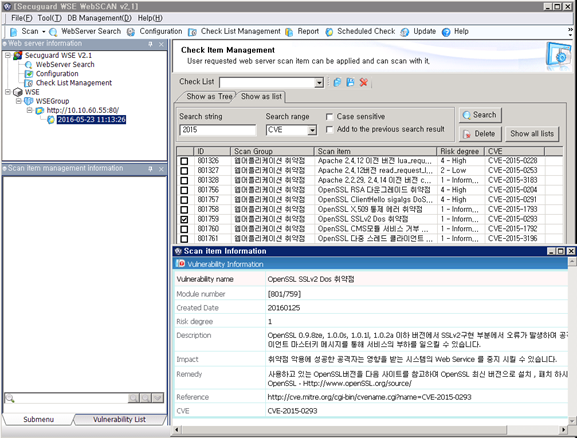577x438 pixels.
Task: Check the box for item 801757
Action: (x=184, y=200)
